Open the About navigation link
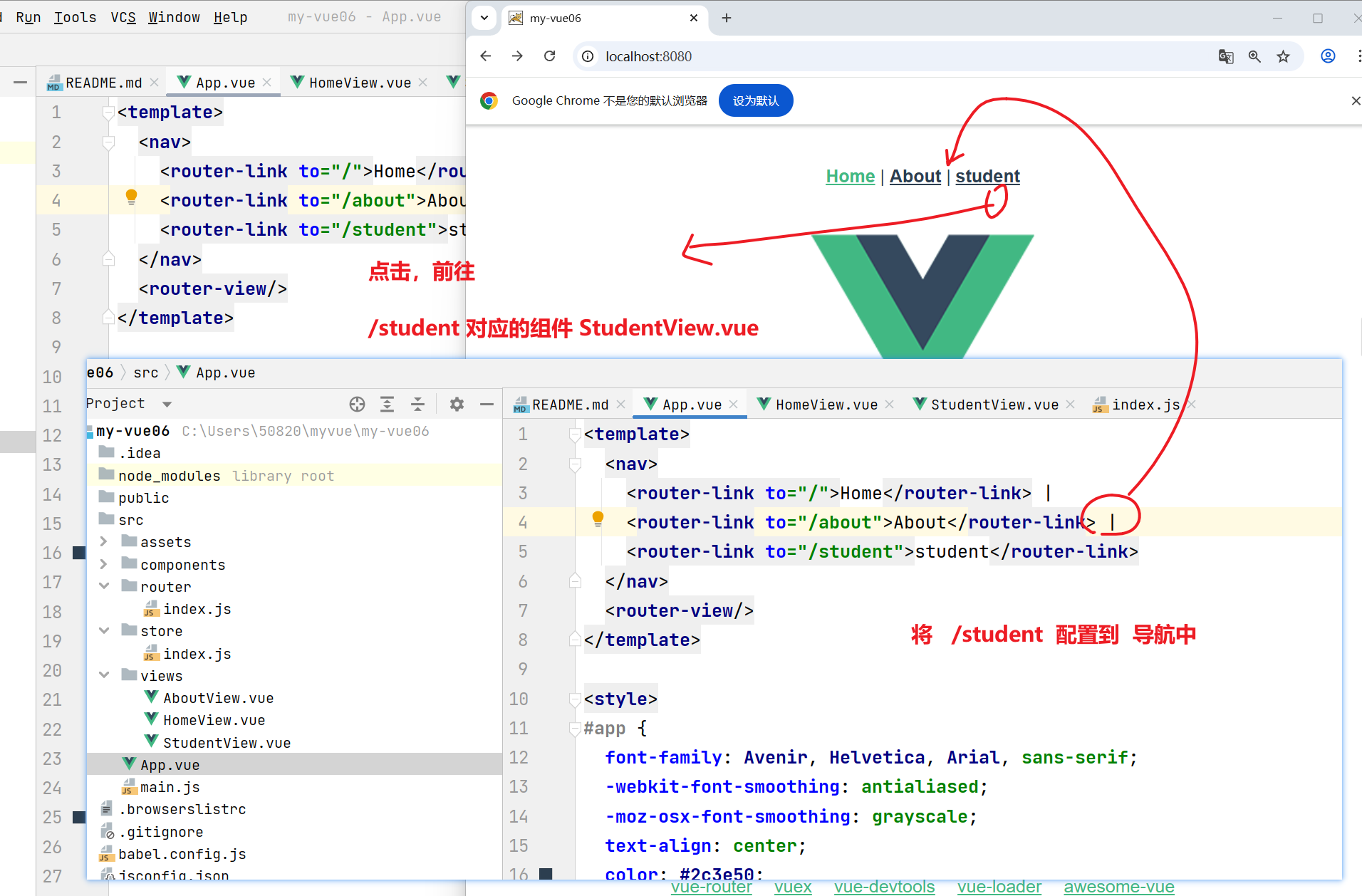The width and height of the screenshot is (1362, 896). 915,176
